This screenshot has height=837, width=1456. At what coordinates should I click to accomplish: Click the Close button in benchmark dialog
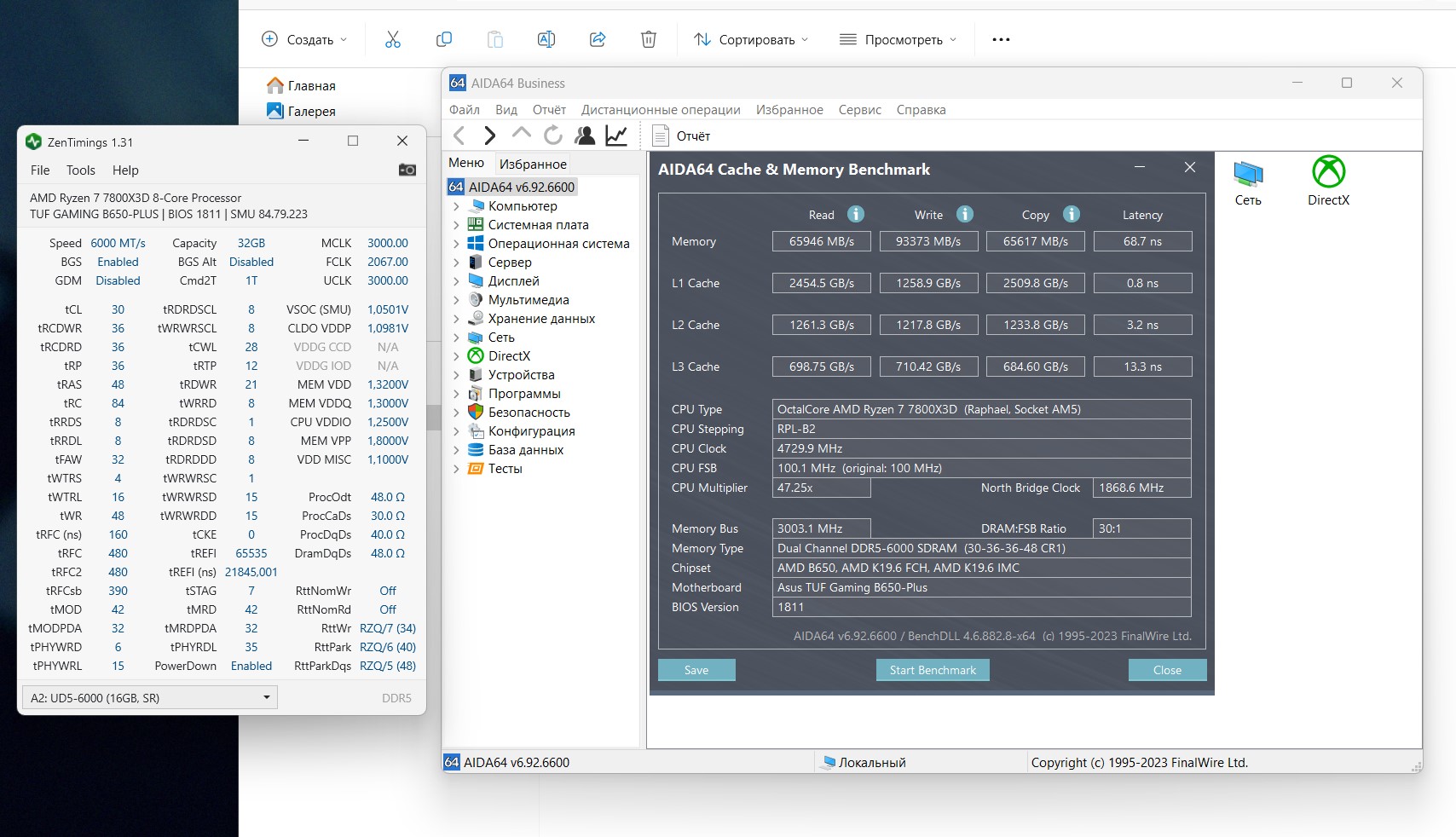coord(1167,670)
